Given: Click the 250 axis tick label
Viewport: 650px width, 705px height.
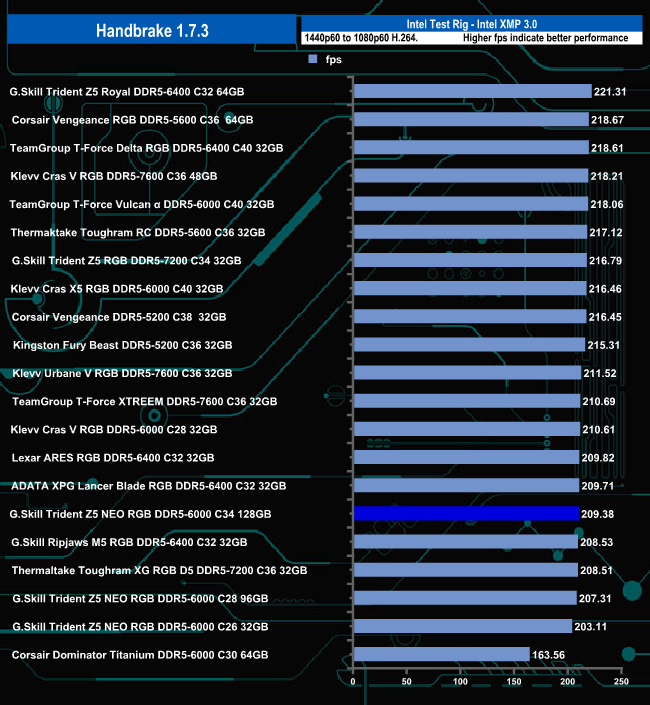Looking at the screenshot, I should (x=621, y=682).
